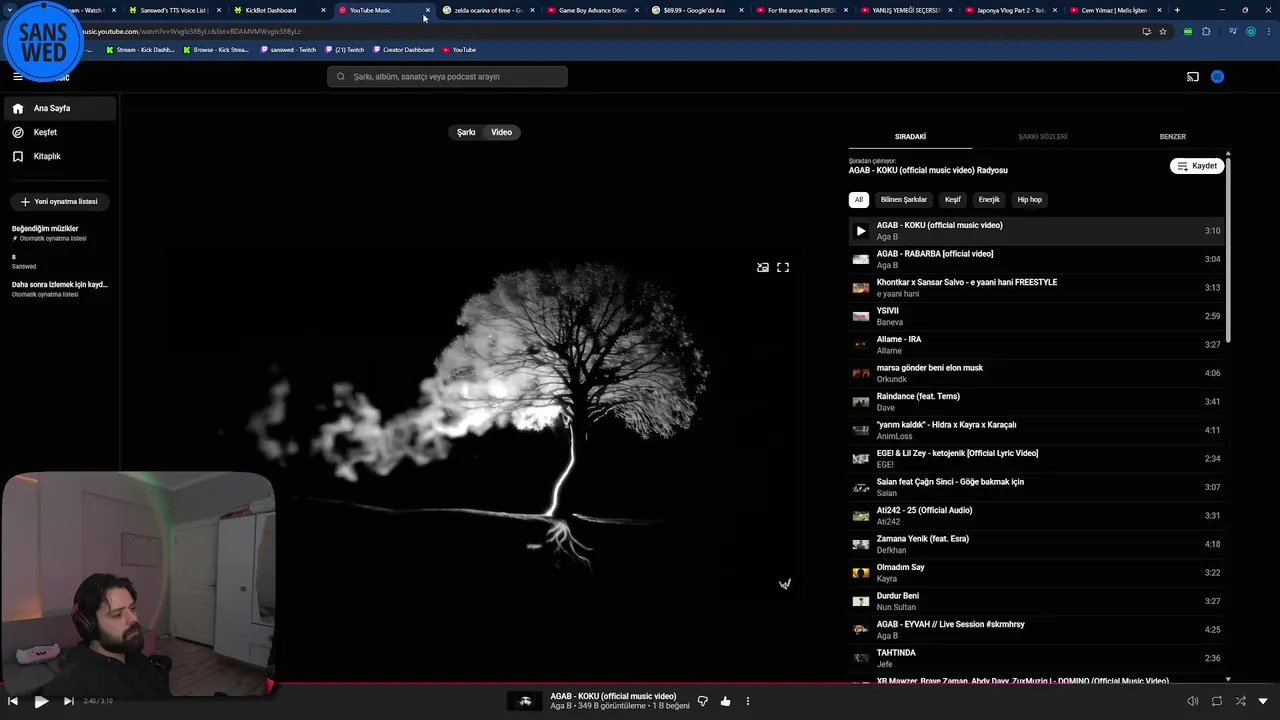Select "yarım kaldık" Hidra x Kayra track
The width and height of the screenshot is (1280, 720).
click(1036, 430)
